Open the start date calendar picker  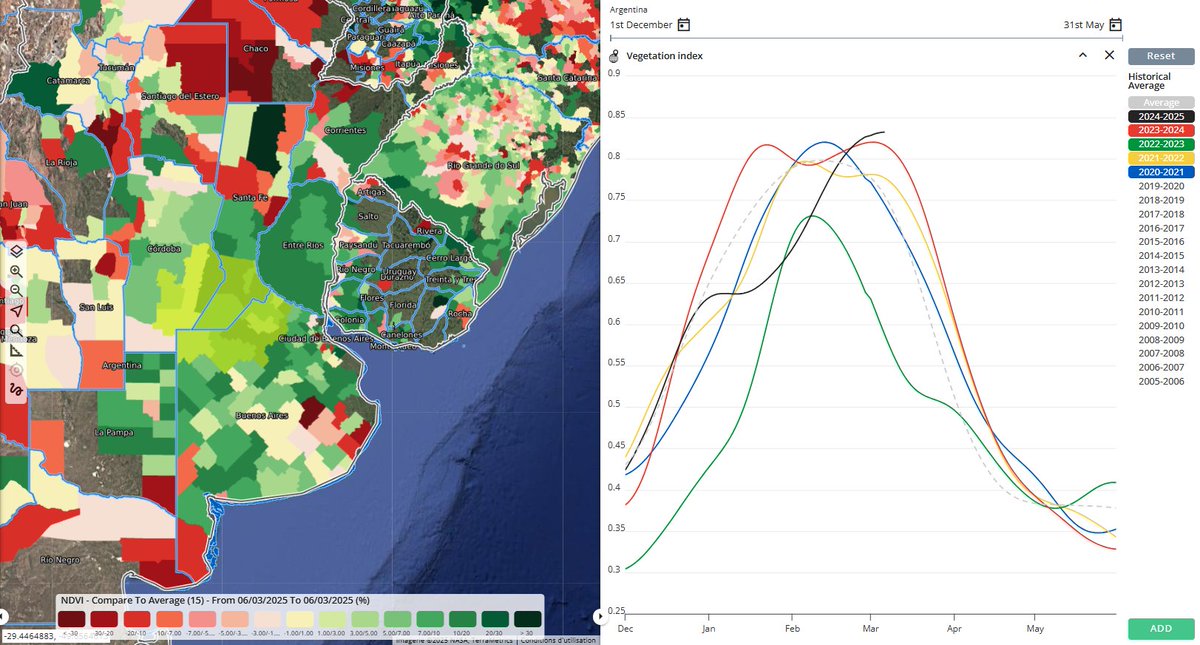pyautogui.click(x=684, y=24)
